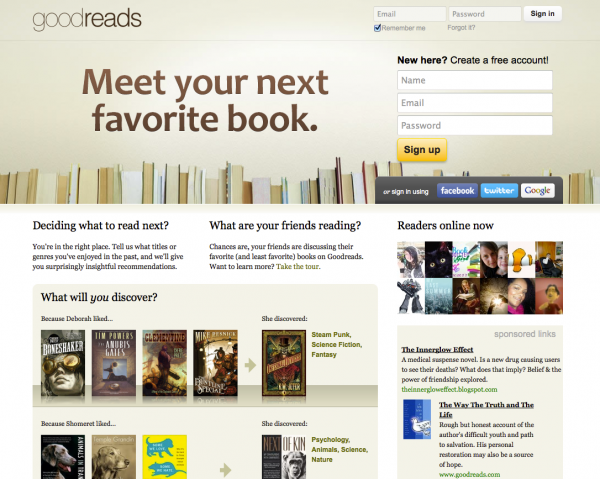Toggle the Remember me checkbox
The height and width of the screenshot is (479, 600).
pyautogui.click(x=377, y=28)
